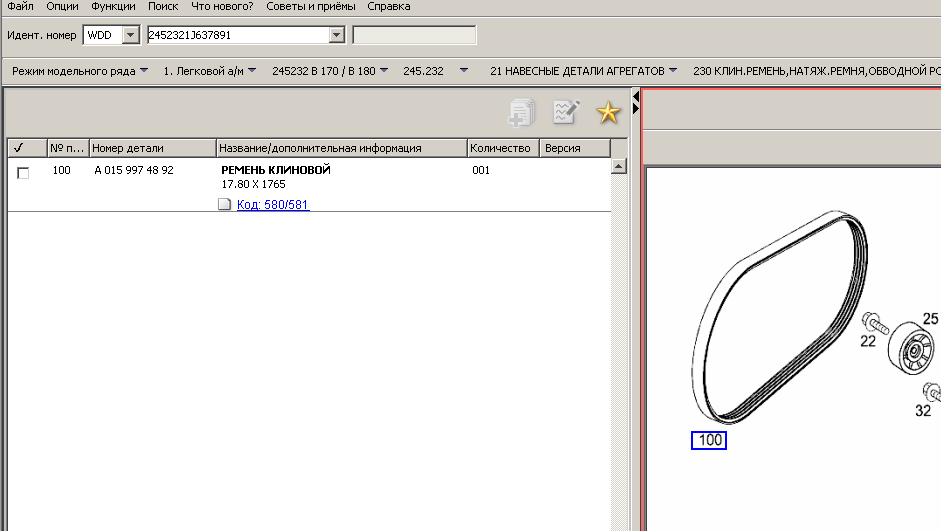The image size is (941, 531).
Task: Click the scroll up arrow of parts list
Action: point(618,166)
